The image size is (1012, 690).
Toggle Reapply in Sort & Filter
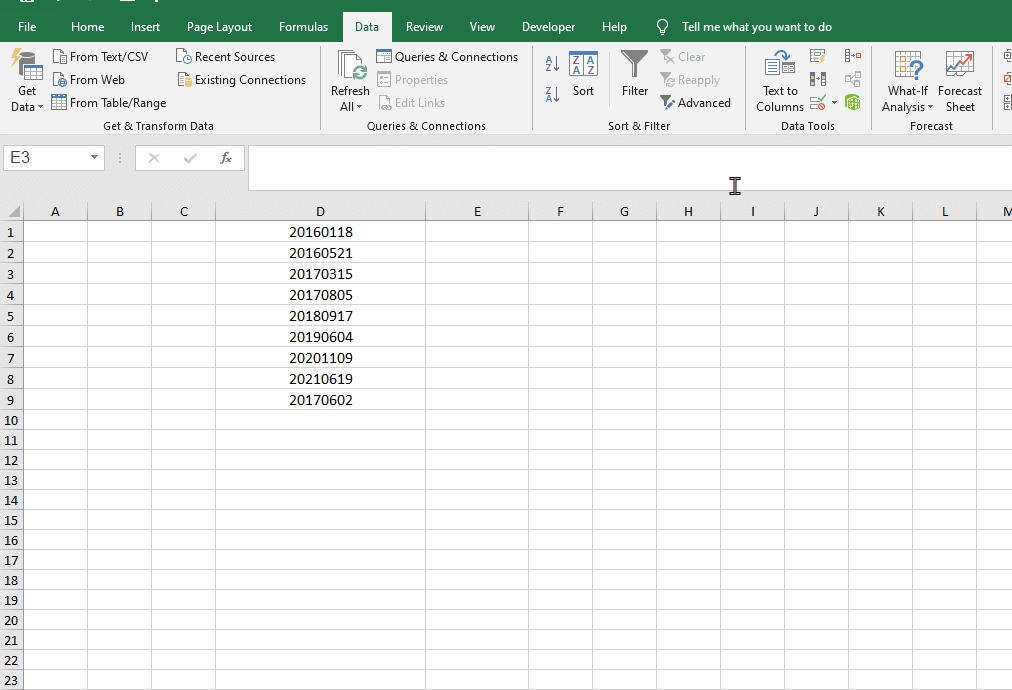tap(690, 79)
